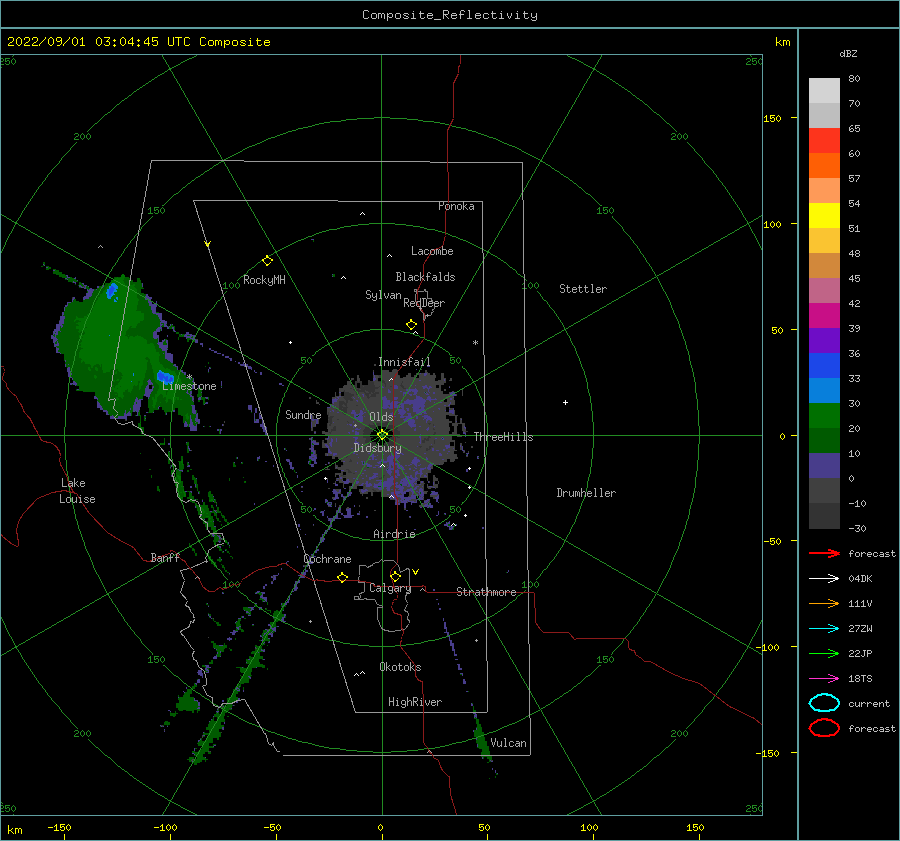Screen dimensions: 900x841
Task: Click the Lake Louise label
Action: (x=77, y=491)
